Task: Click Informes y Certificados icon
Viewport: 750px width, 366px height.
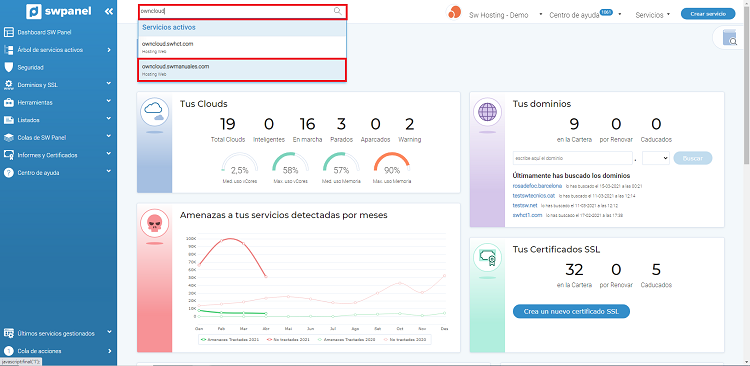Action: [x=8, y=155]
